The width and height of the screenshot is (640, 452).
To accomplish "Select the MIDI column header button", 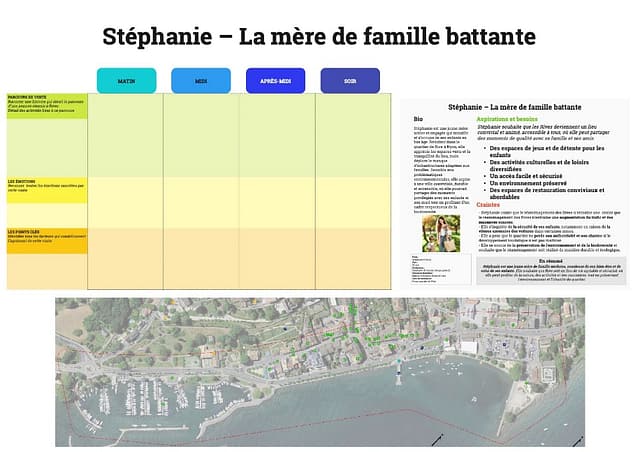I will point(201,81).
